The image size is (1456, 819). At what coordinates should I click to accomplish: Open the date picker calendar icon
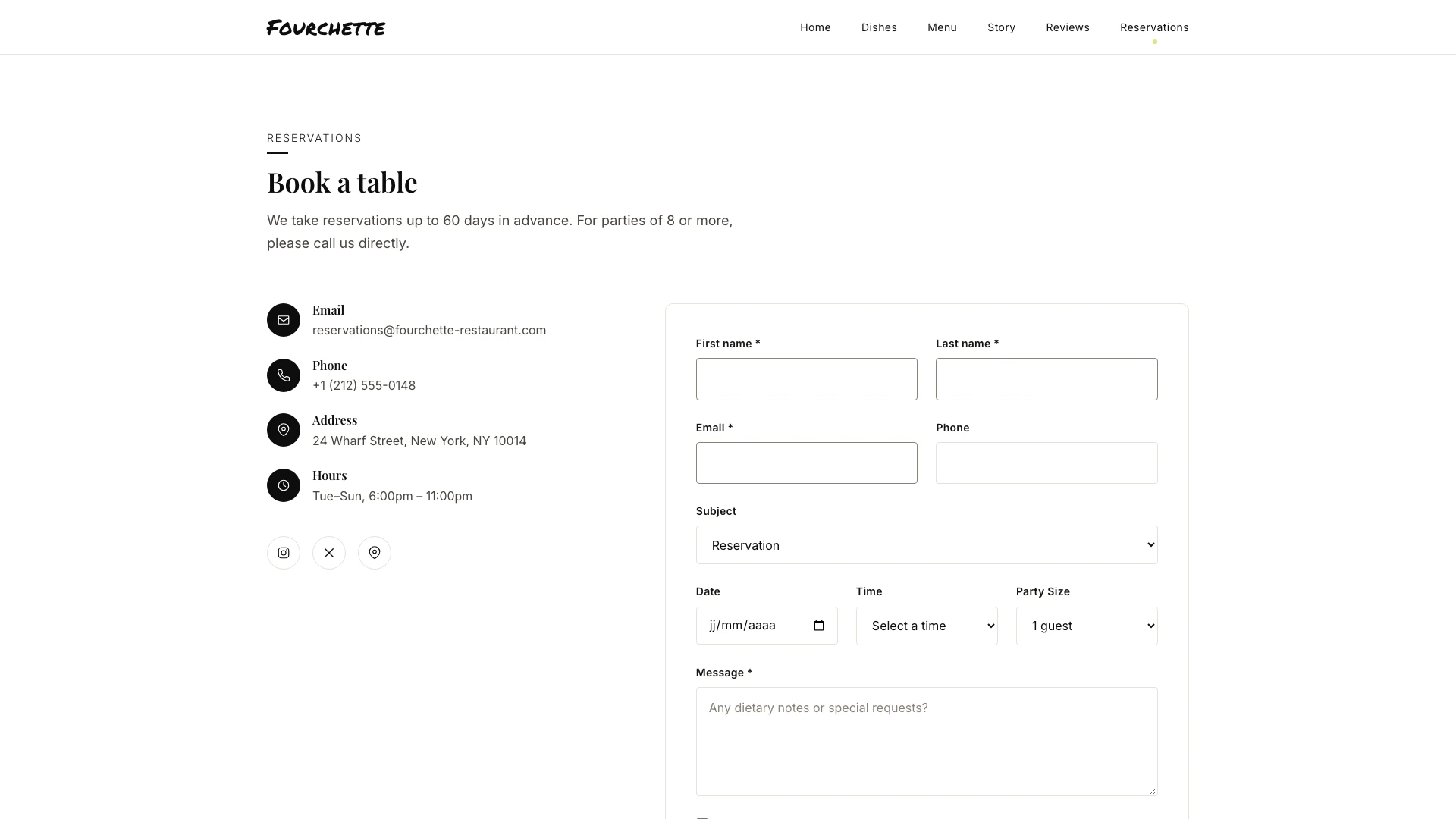click(819, 626)
